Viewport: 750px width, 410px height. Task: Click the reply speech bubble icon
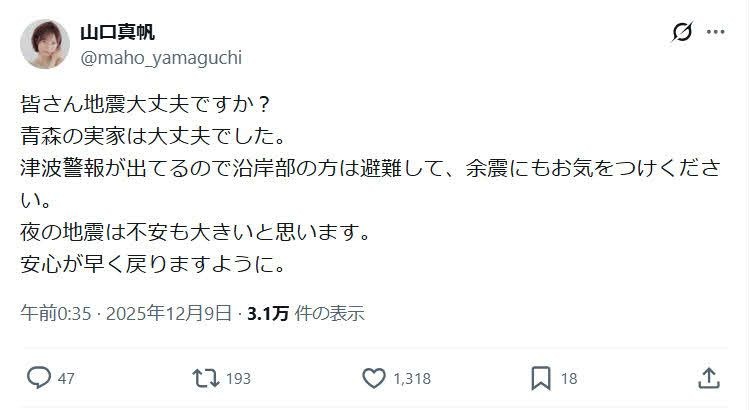[39, 378]
